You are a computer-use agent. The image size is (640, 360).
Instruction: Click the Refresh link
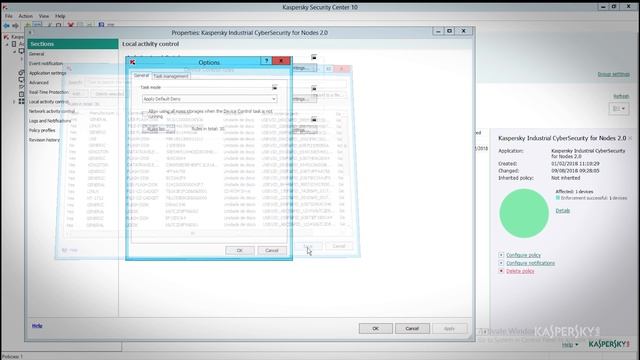click(x=621, y=96)
